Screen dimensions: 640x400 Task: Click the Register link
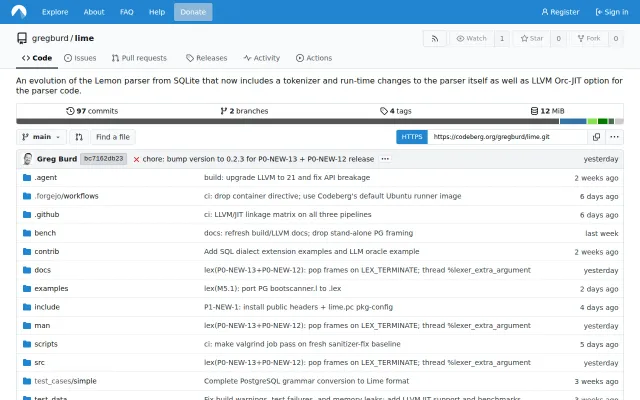(x=560, y=12)
